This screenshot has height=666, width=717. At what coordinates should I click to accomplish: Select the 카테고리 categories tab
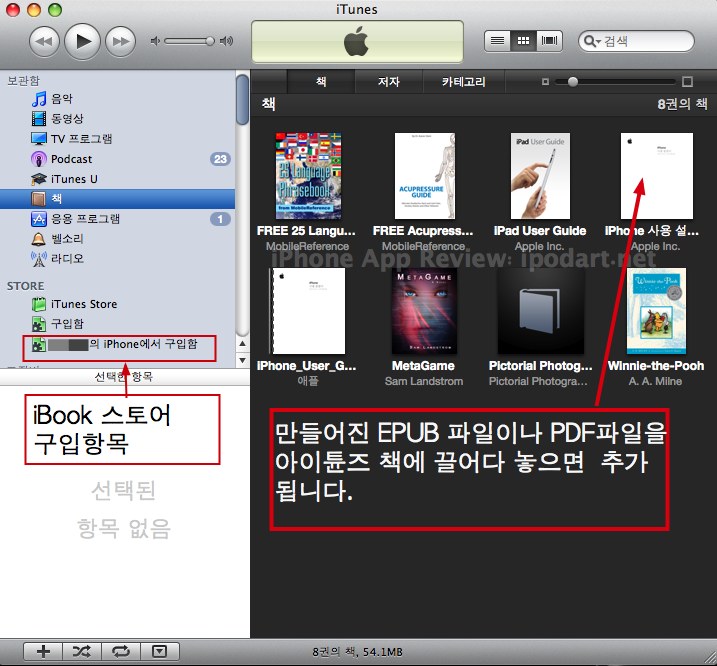click(x=464, y=82)
